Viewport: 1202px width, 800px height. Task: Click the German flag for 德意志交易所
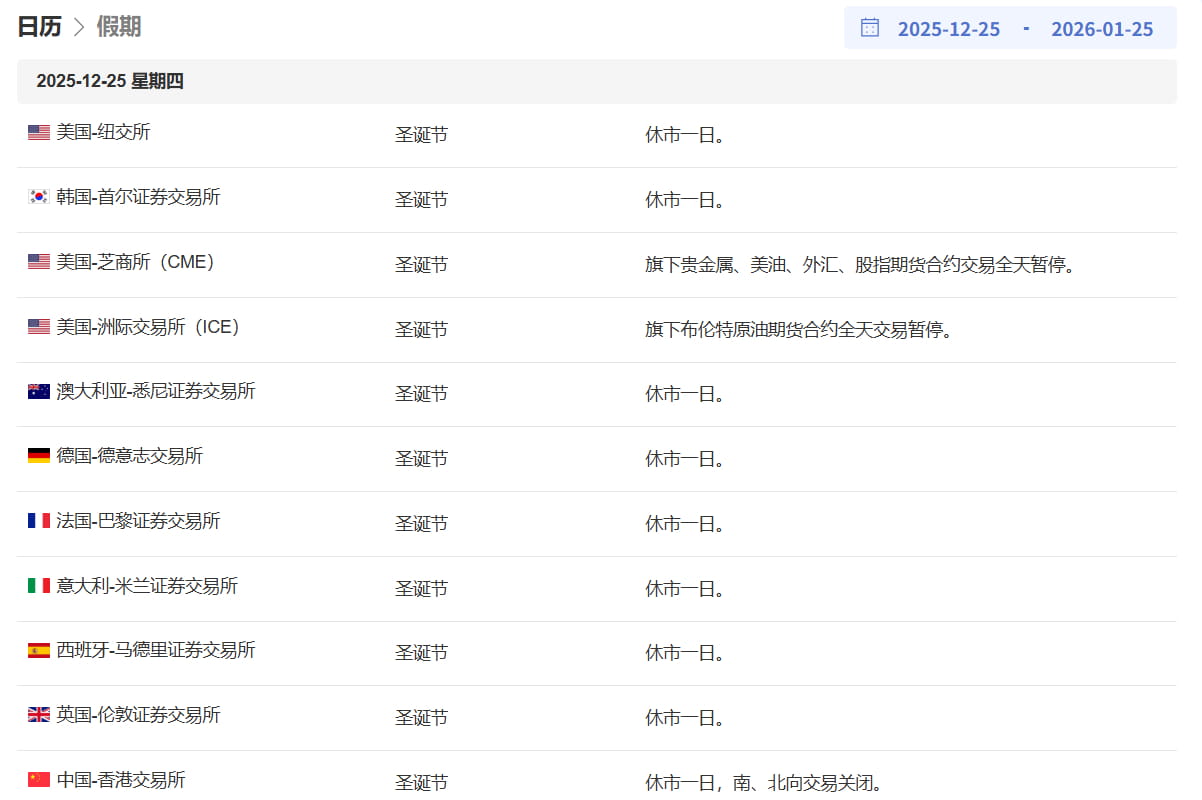click(x=39, y=456)
